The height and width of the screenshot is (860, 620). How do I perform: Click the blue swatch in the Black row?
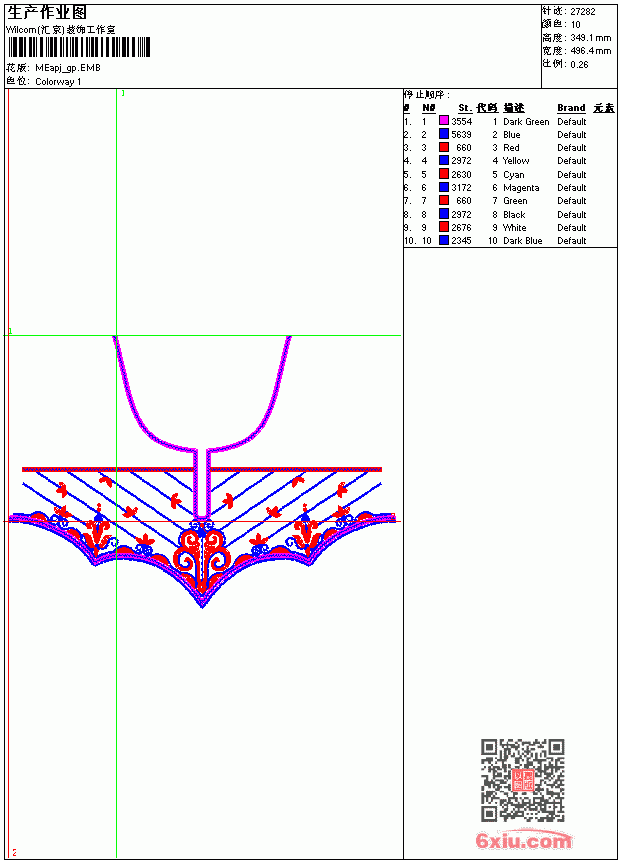pyautogui.click(x=444, y=214)
